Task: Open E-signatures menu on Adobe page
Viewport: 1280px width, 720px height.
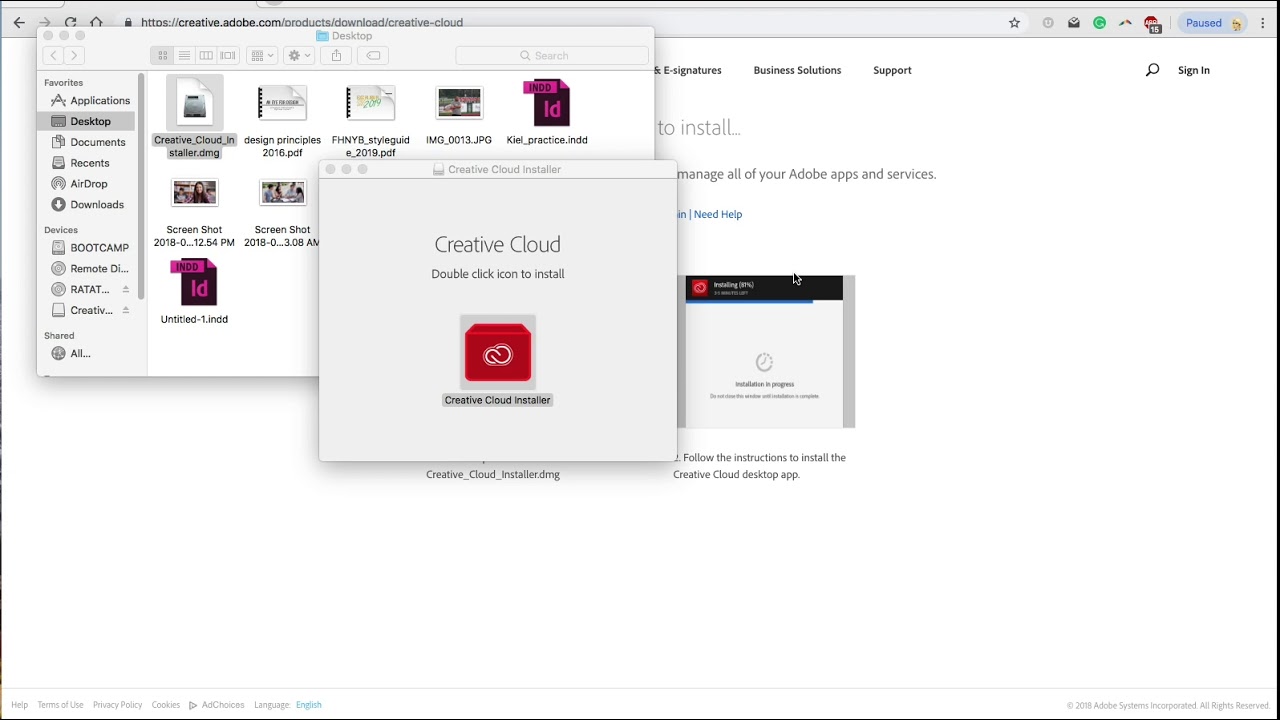Action: [688, 70]
